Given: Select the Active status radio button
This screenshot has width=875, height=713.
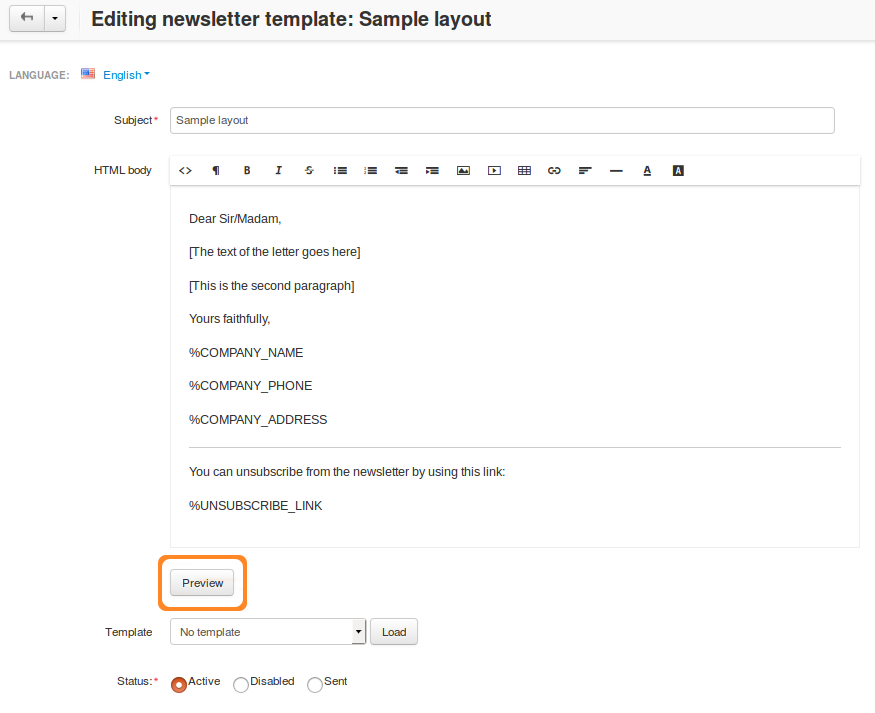Looking at the screenshot, I should [x=179, y=685].
